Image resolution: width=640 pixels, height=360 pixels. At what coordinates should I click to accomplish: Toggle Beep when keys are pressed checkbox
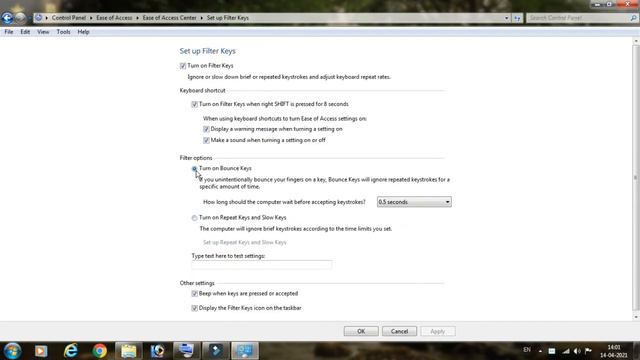click(x=194, y=293)
